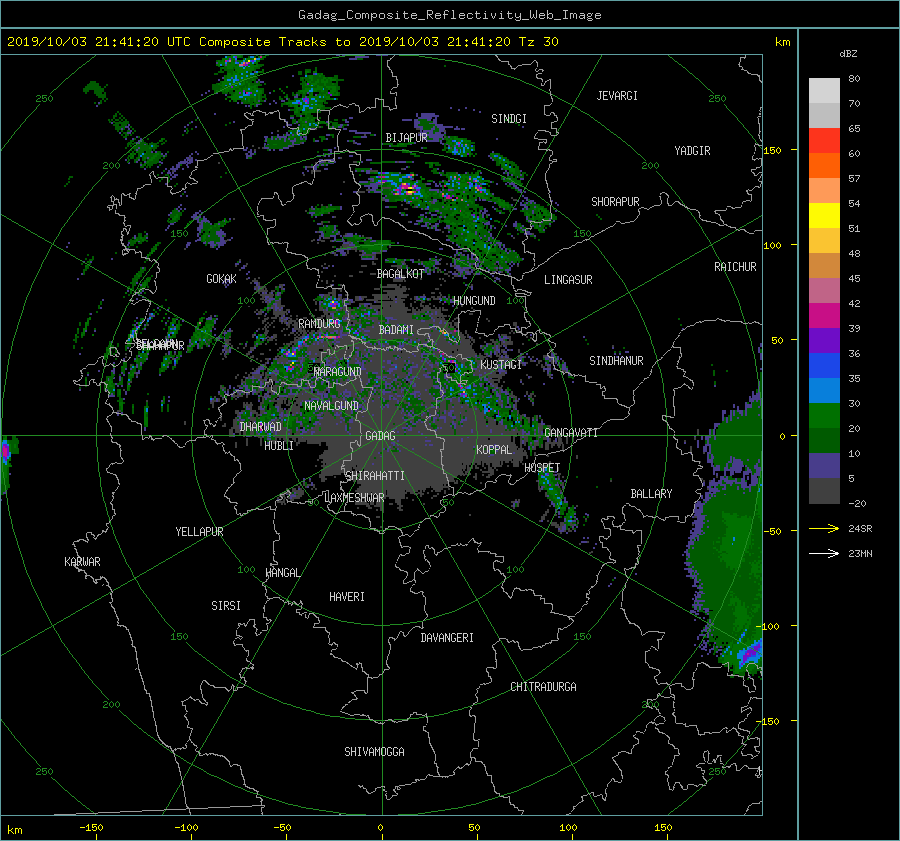Click the SINDGI city label
Viewport: 900px width, 841px height.
point(509,119)
